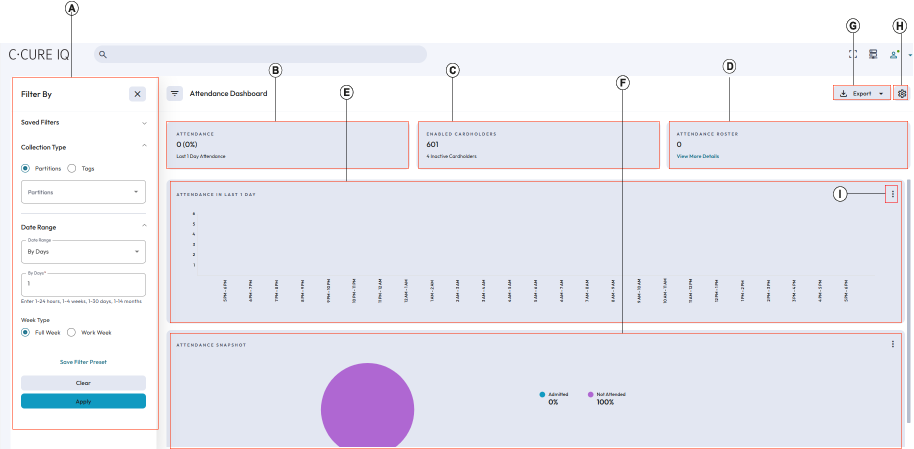Click the Apply filter button

pos(83,401)
